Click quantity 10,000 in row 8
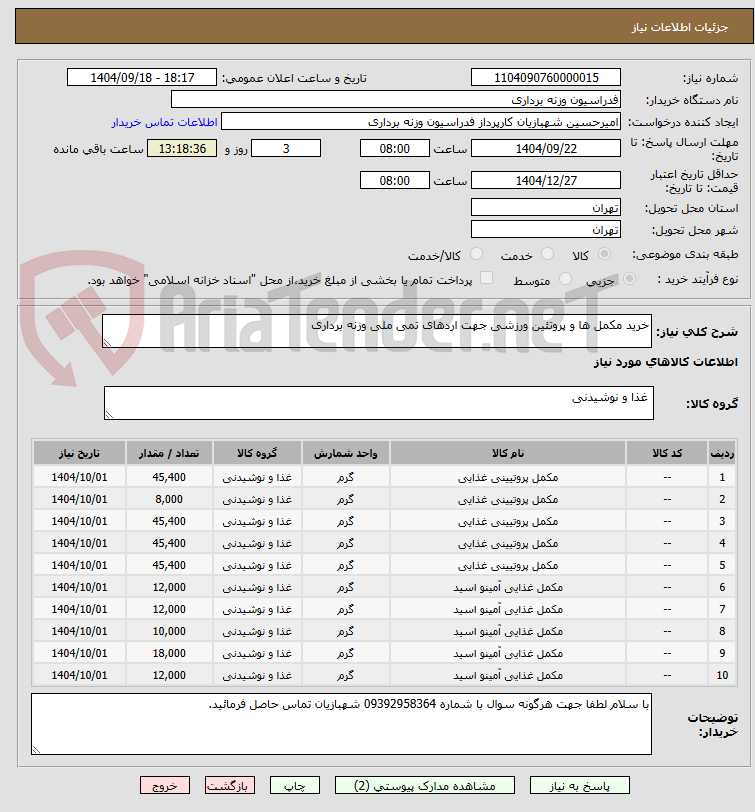This screenshot has height=812, width=755. pos(169,631)
